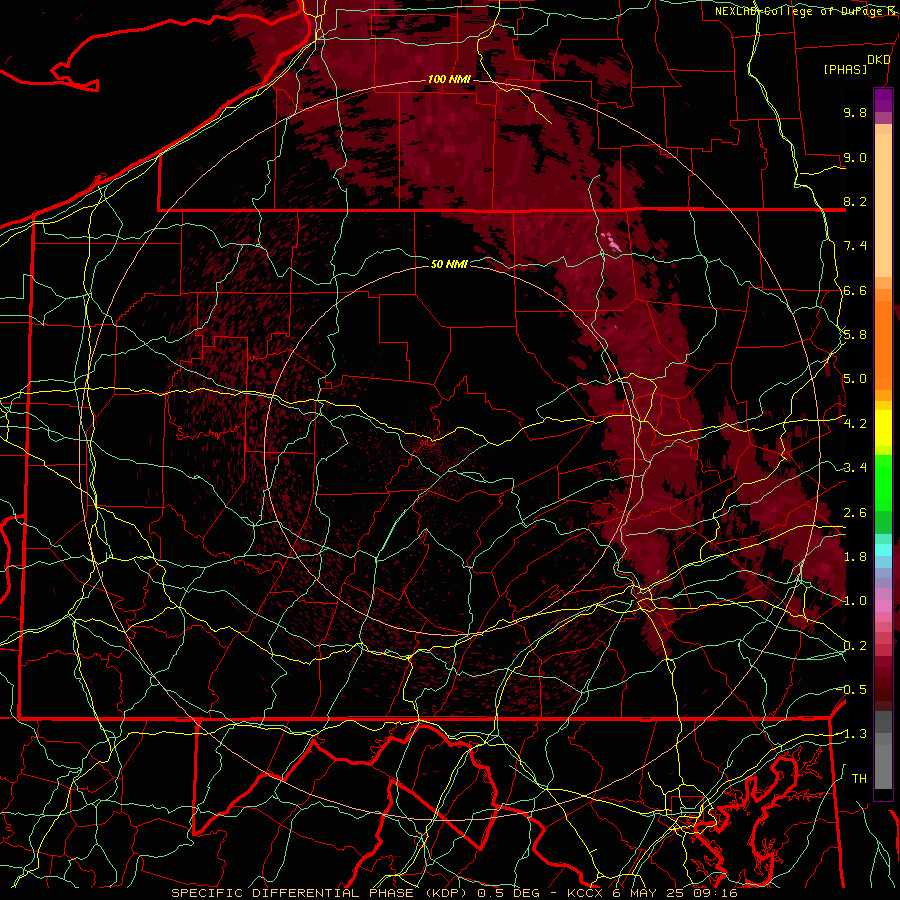Click the 9.8 color scale value
The width and height of the screenshot is (900, 900).
(x=855, y=112)
